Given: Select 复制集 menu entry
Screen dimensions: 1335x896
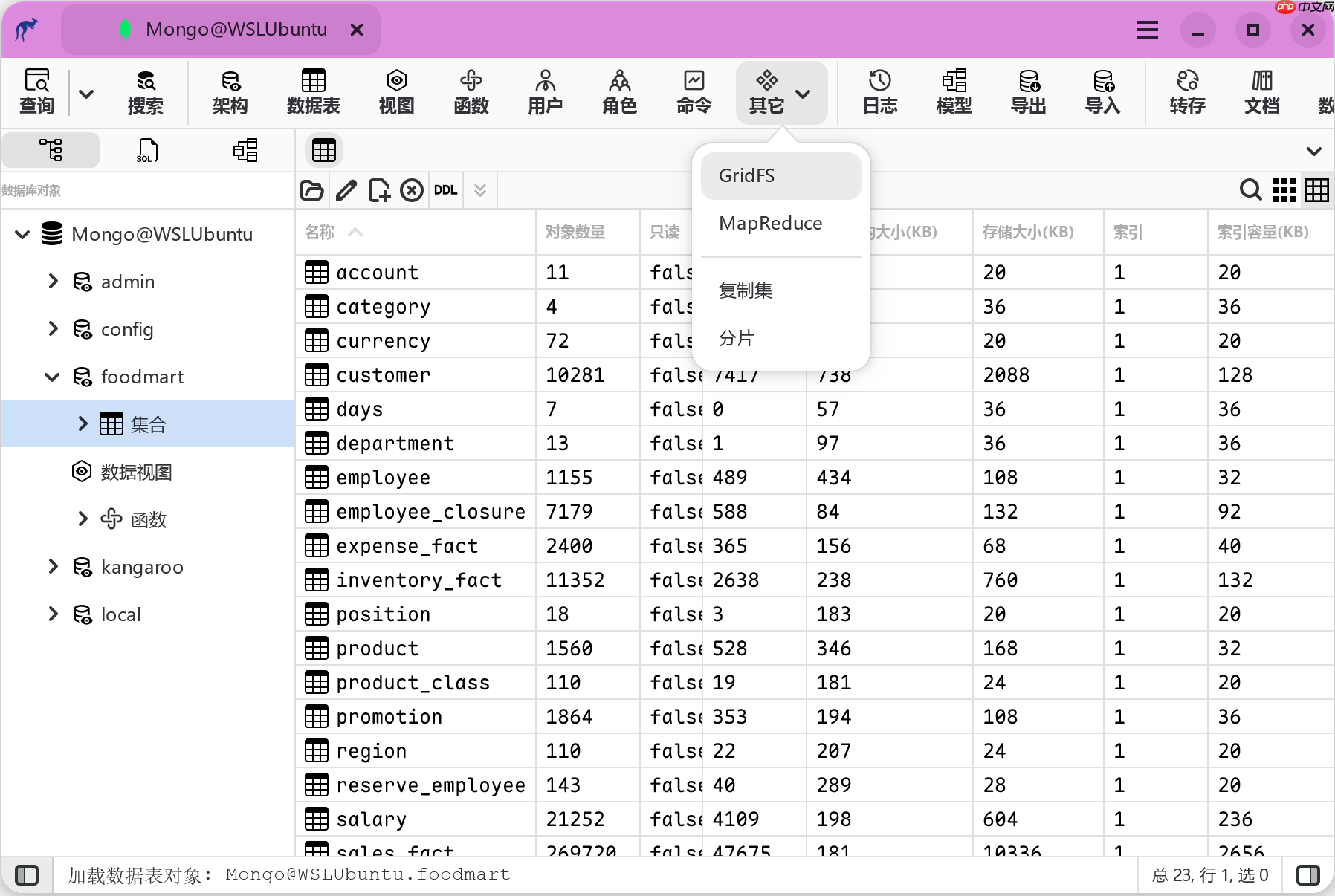Looking at the screenshot, I should click(x=746, y=290).
